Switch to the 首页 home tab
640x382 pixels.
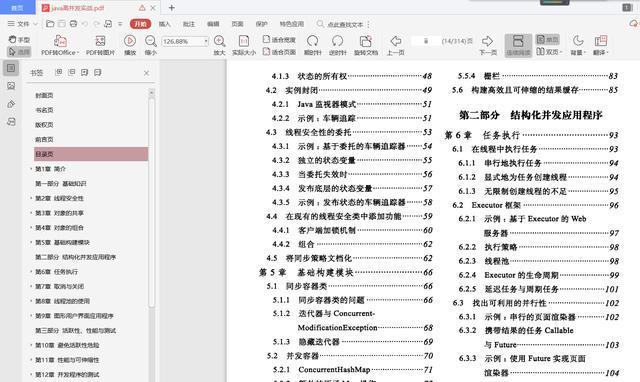point(17,7)
